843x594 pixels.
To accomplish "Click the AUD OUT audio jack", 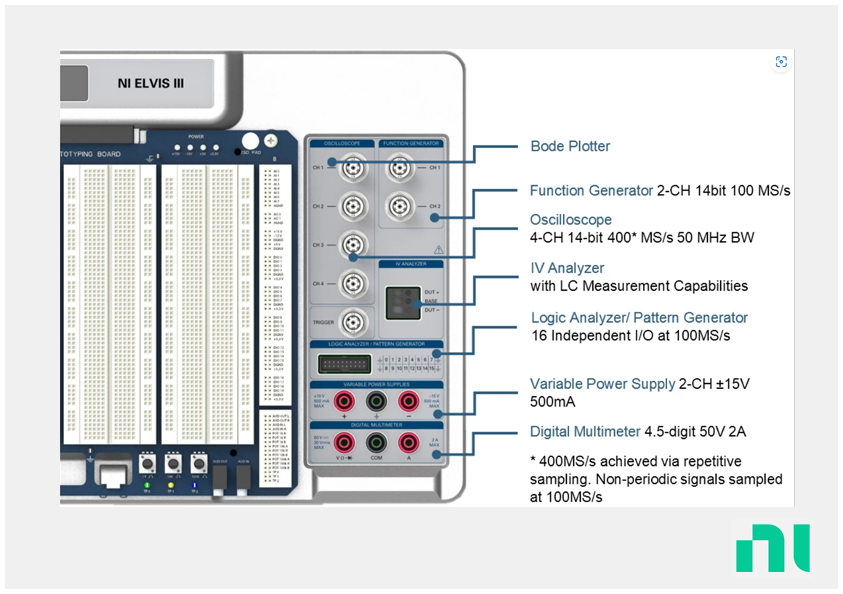I will click(219, 478).
